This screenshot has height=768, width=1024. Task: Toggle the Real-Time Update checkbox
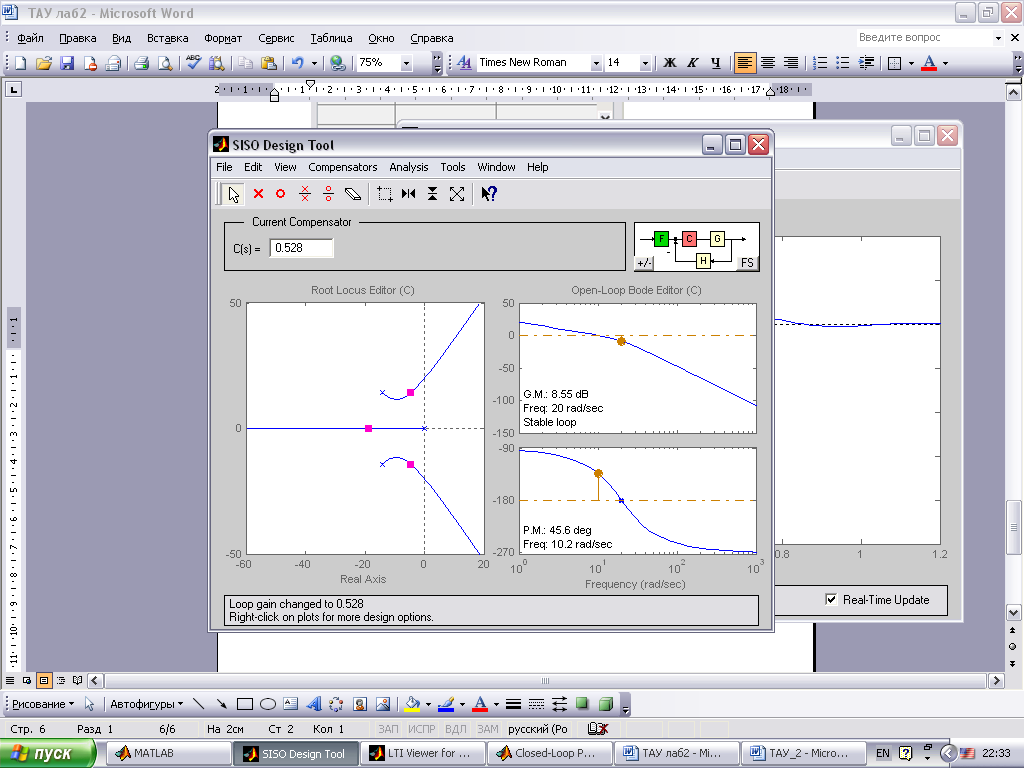pos(831,600)
